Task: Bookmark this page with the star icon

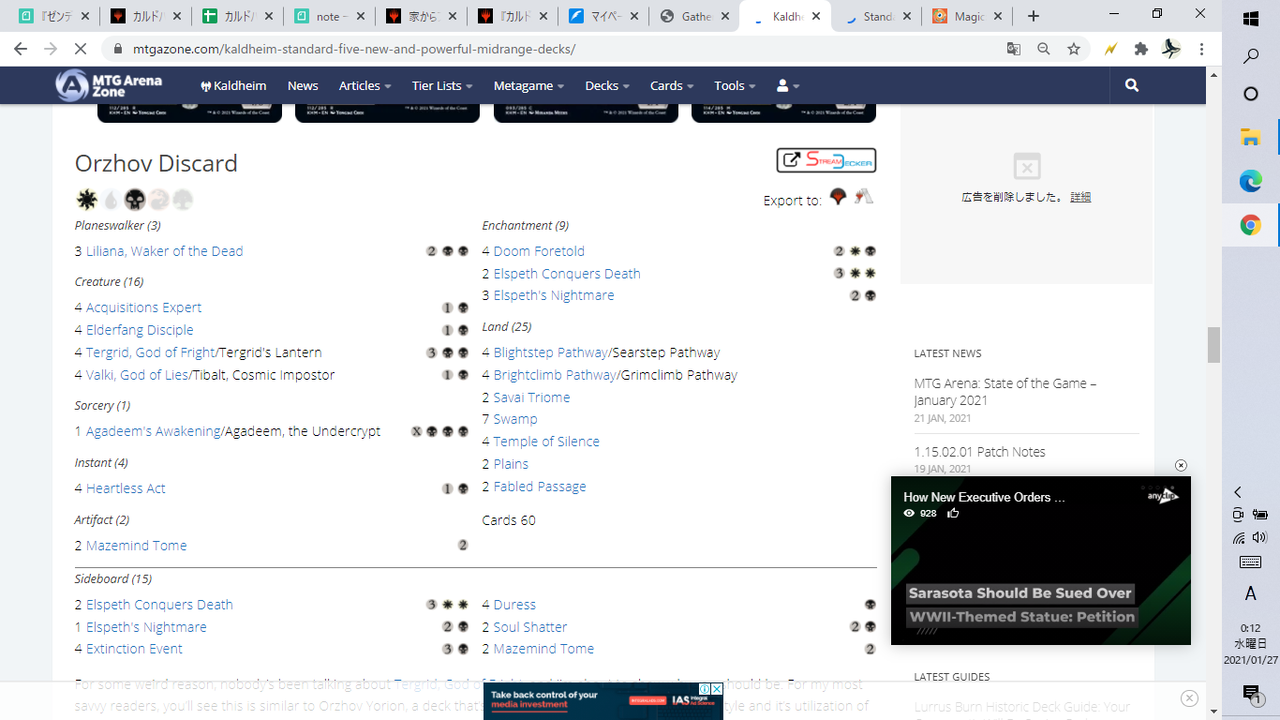Action: click(x=1074, y=49)
